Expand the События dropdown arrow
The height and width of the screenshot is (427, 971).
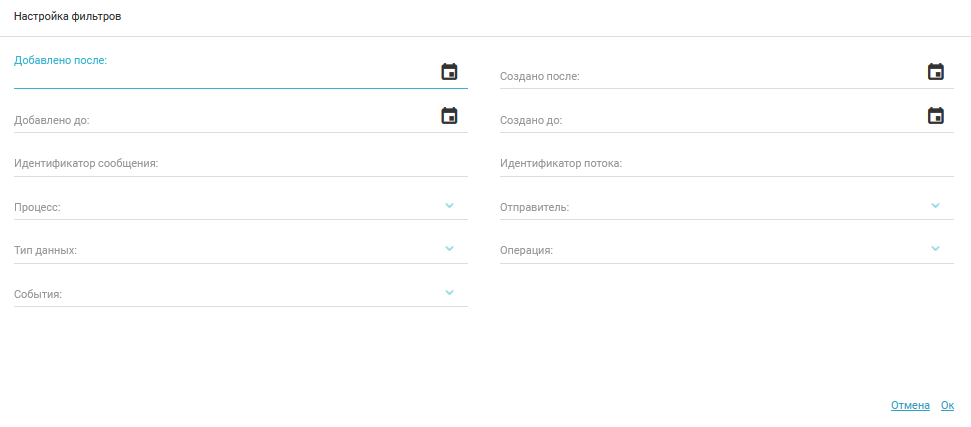click(449, 292)
